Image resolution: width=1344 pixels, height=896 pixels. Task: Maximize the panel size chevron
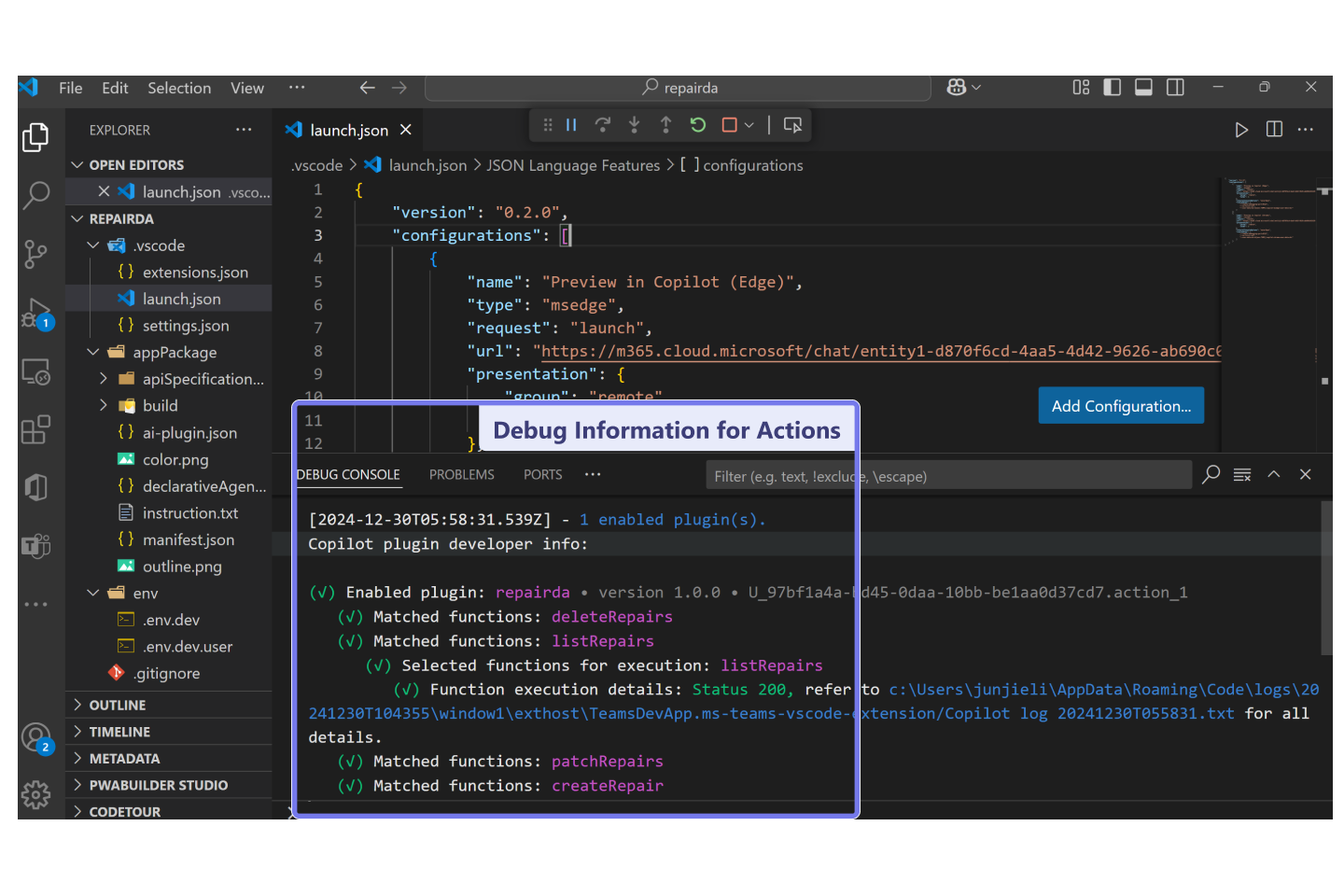pos(1274,474)
